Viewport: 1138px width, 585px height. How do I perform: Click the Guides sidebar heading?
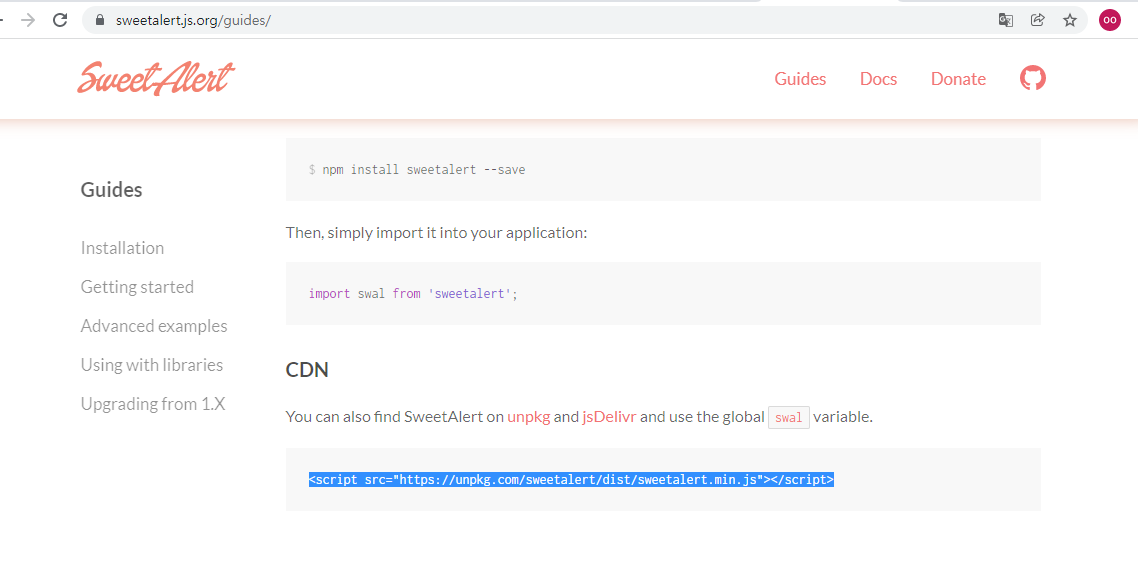(x=111, y=190)
